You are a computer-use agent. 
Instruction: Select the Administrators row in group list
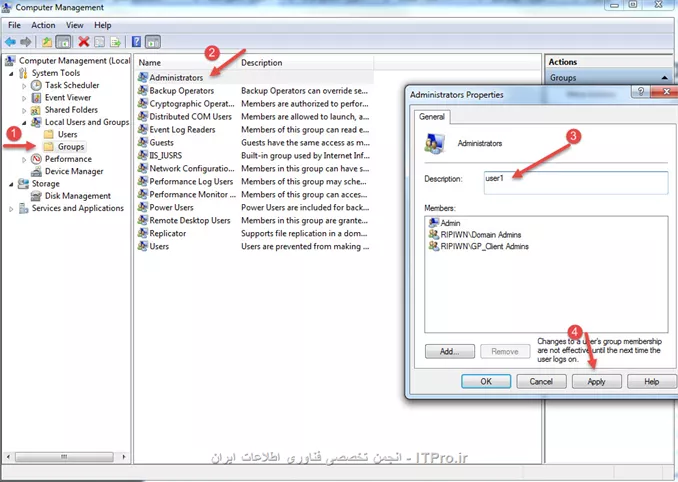point(254,77)
